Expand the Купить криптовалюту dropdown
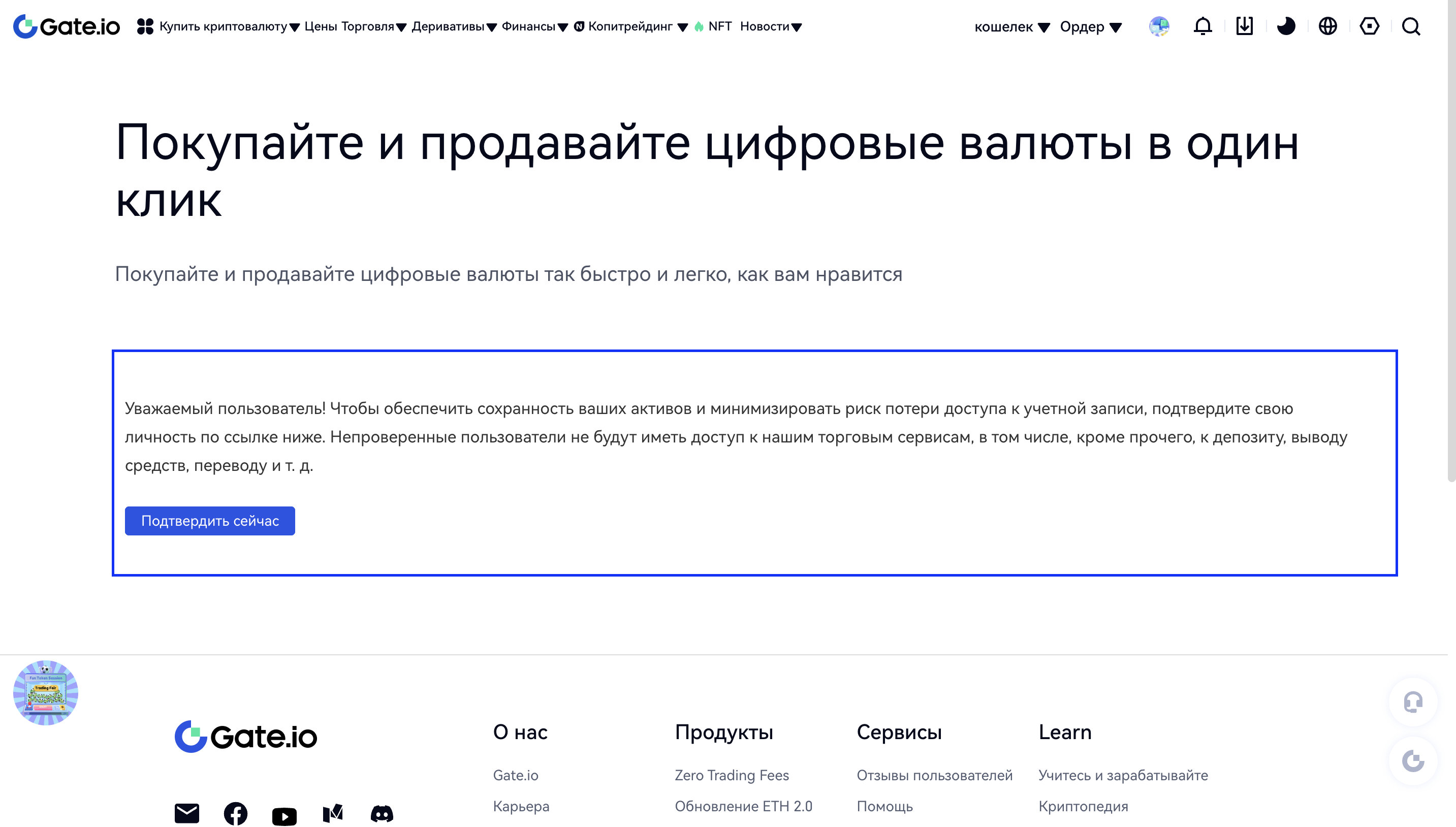Image resolution: width=1456 pixels, height=827 pixels. pyautogui.click(x=223, y=27)
